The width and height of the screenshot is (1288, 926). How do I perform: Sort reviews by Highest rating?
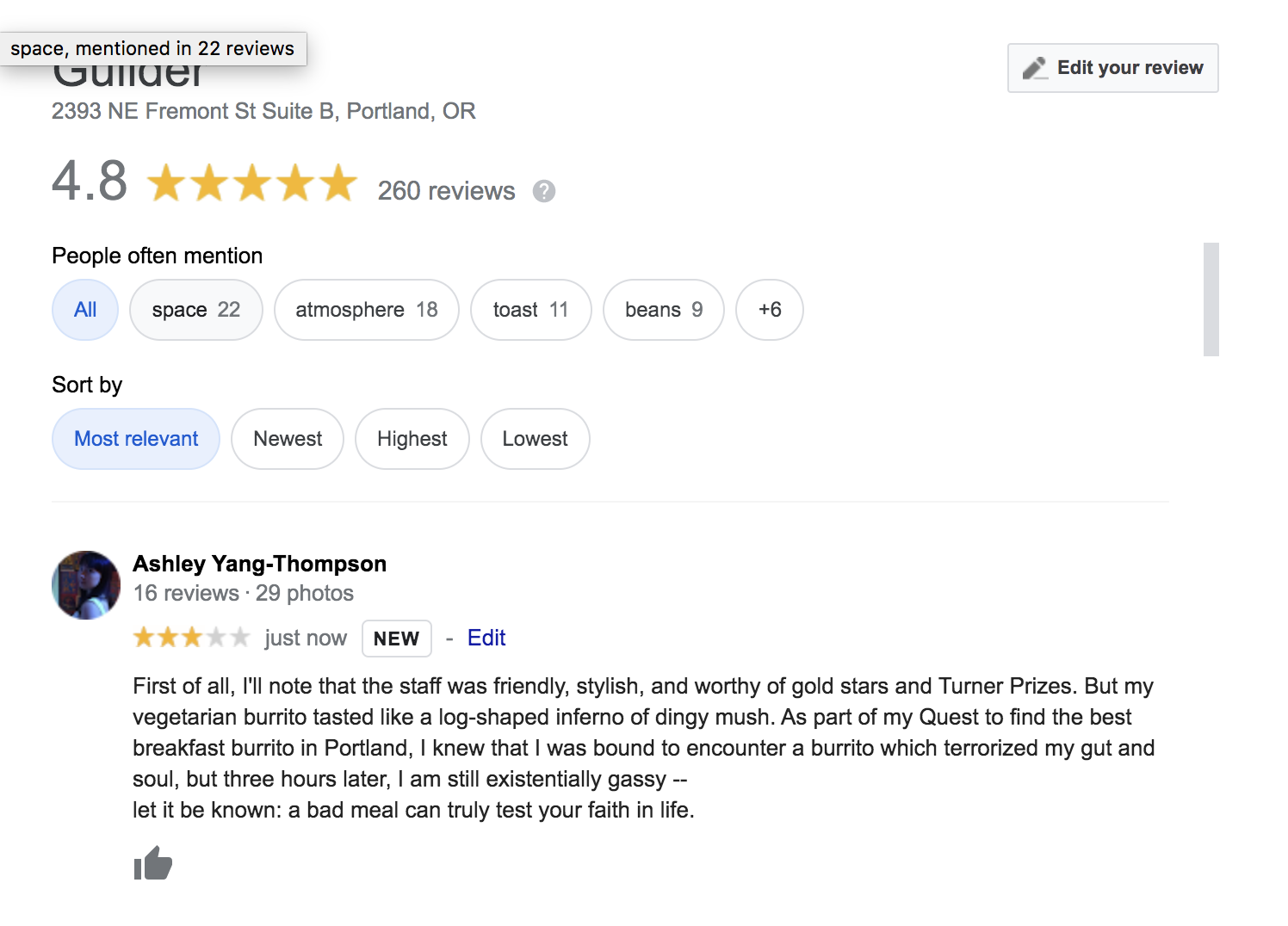pyautogui.click(x=412, y=439)
